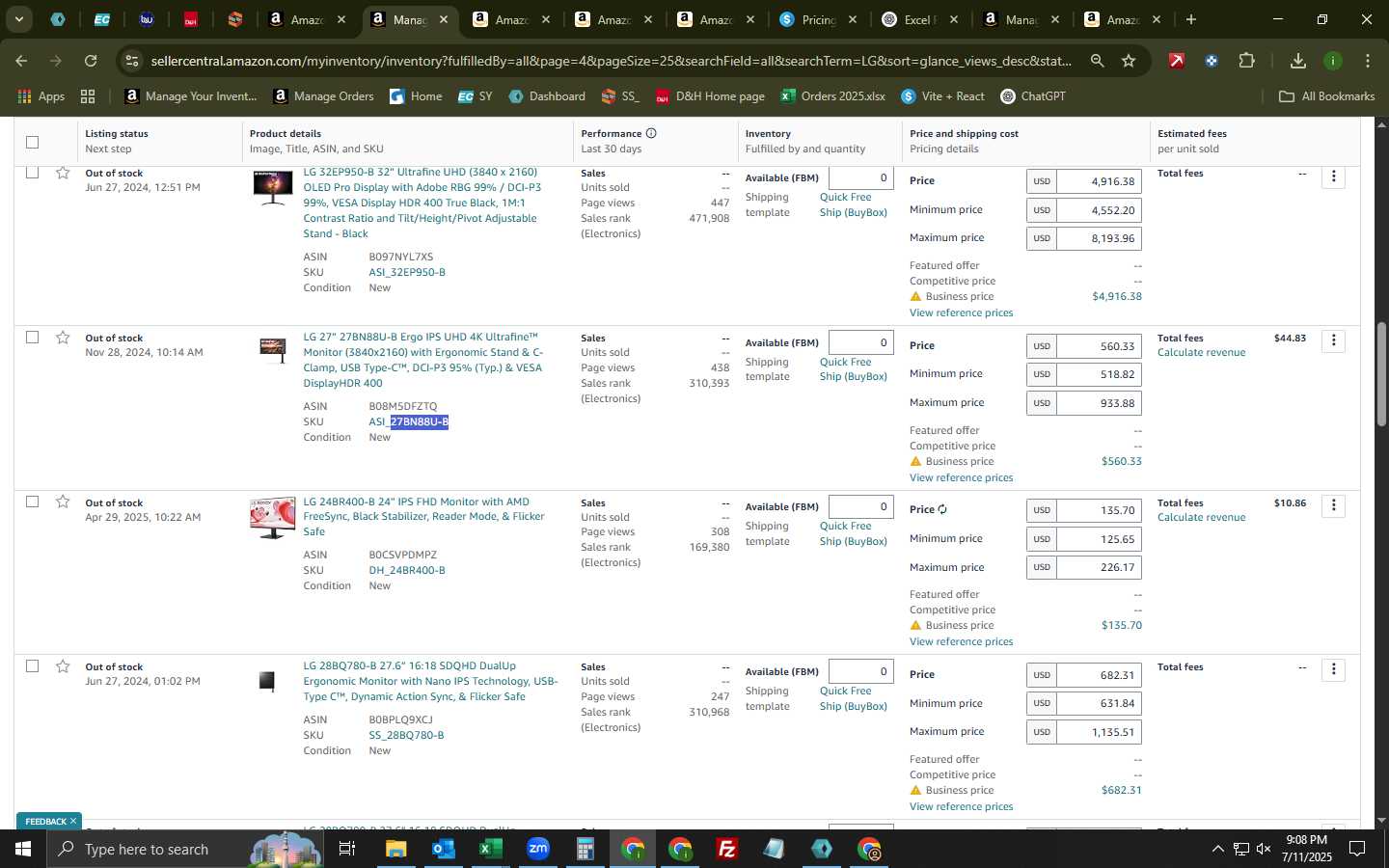The width and height of the screenshot is (1389, 868).
Task: Open the LG 24BR400-B product title link
Action: [x=424, y=516]
